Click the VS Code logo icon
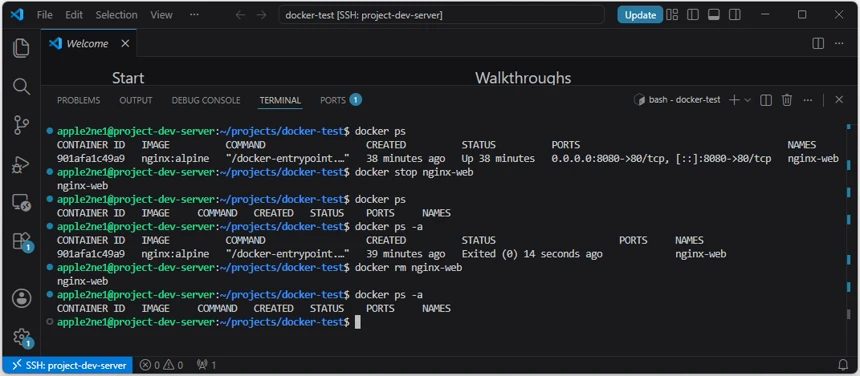This screenshot has height=376, width=860. coord(16,15)
